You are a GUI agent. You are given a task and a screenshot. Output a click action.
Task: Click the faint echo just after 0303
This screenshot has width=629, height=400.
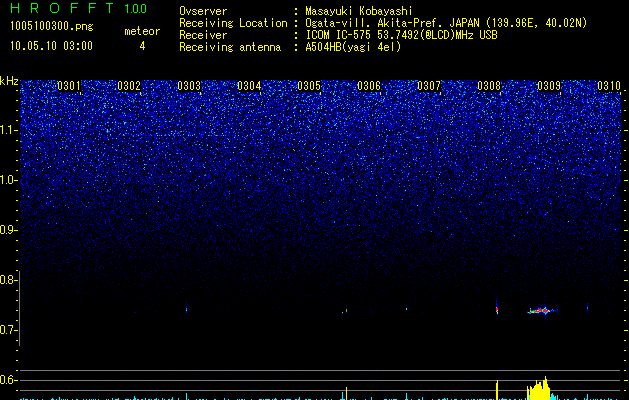(187, 309)
